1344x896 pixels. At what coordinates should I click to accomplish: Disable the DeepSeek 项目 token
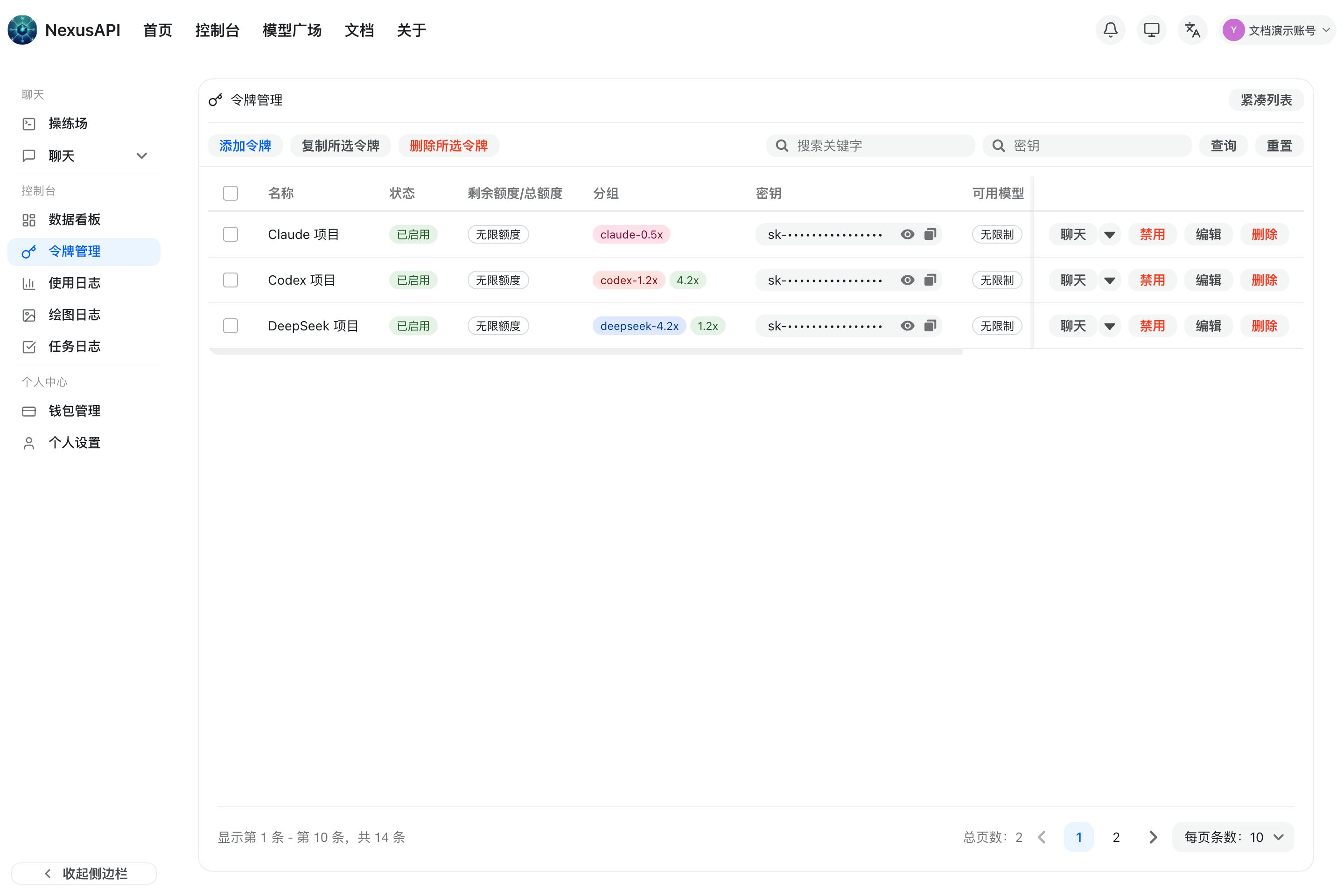(1152, 326)
